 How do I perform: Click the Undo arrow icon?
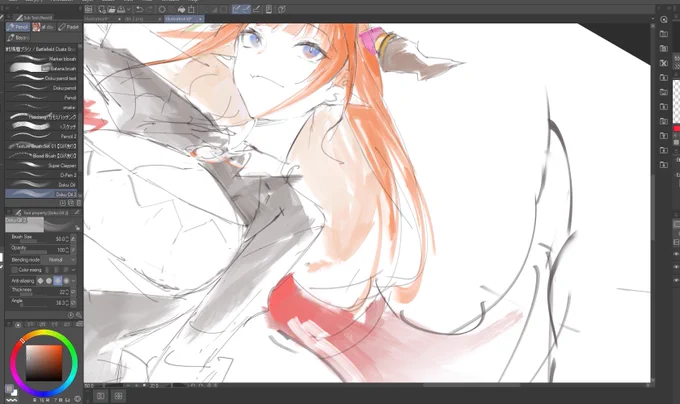pos(139,9)
